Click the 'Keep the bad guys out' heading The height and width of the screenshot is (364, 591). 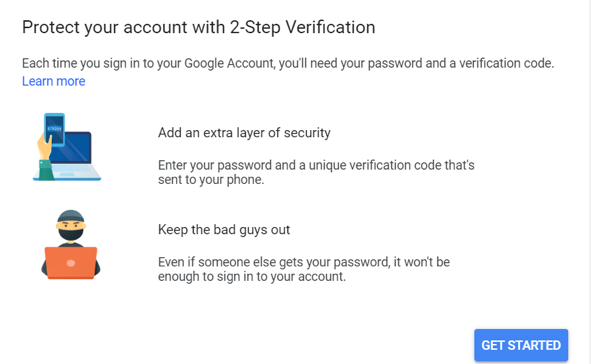[224, 229]
